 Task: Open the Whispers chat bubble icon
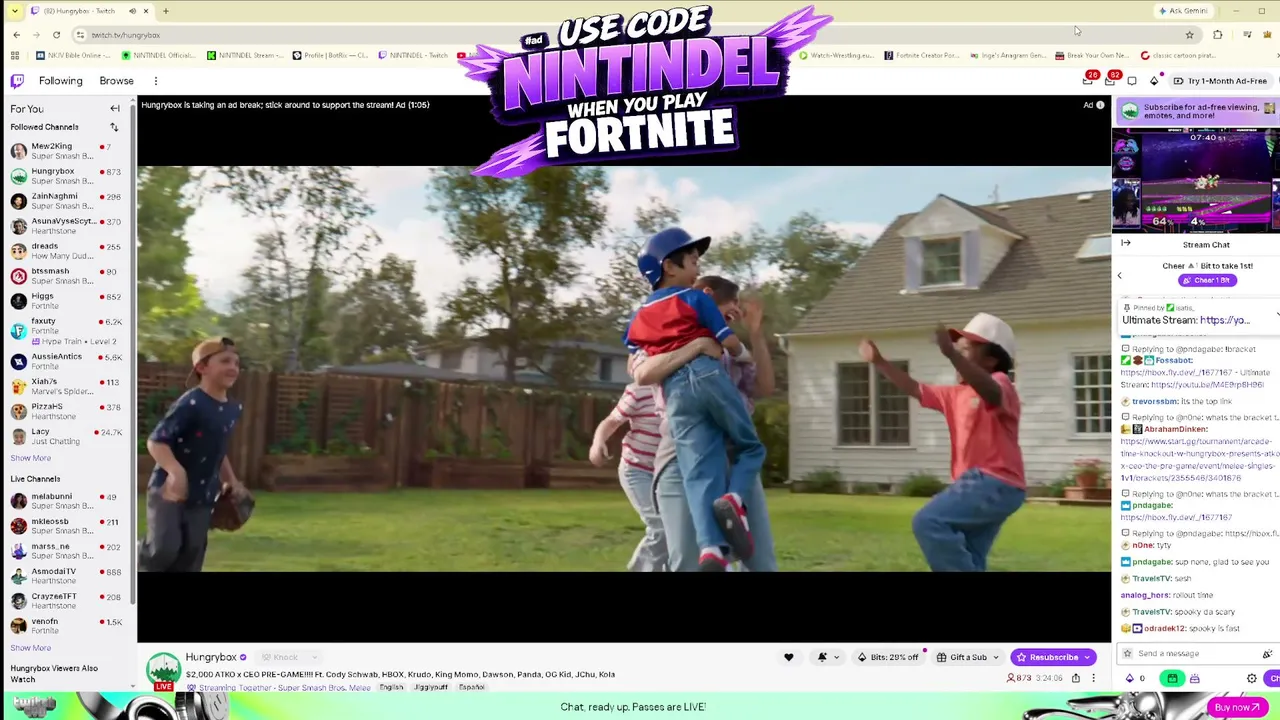[x=1132, y=81]
